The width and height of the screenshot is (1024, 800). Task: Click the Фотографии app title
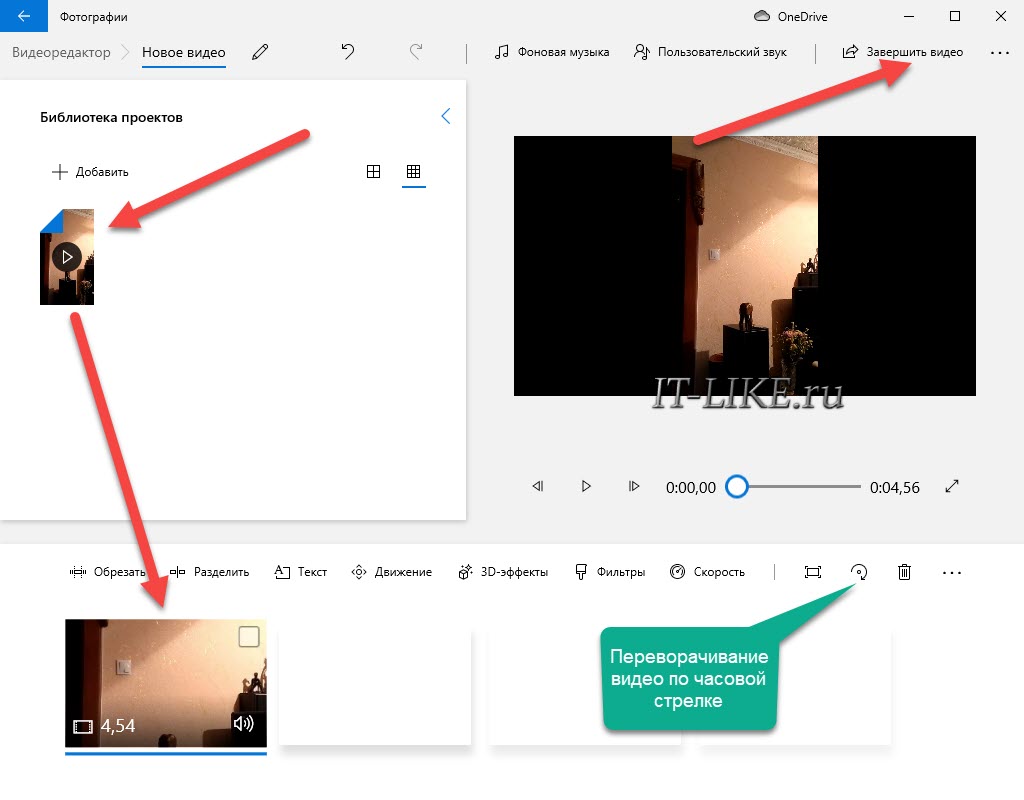pyautogui.click(x=93, y=17)
